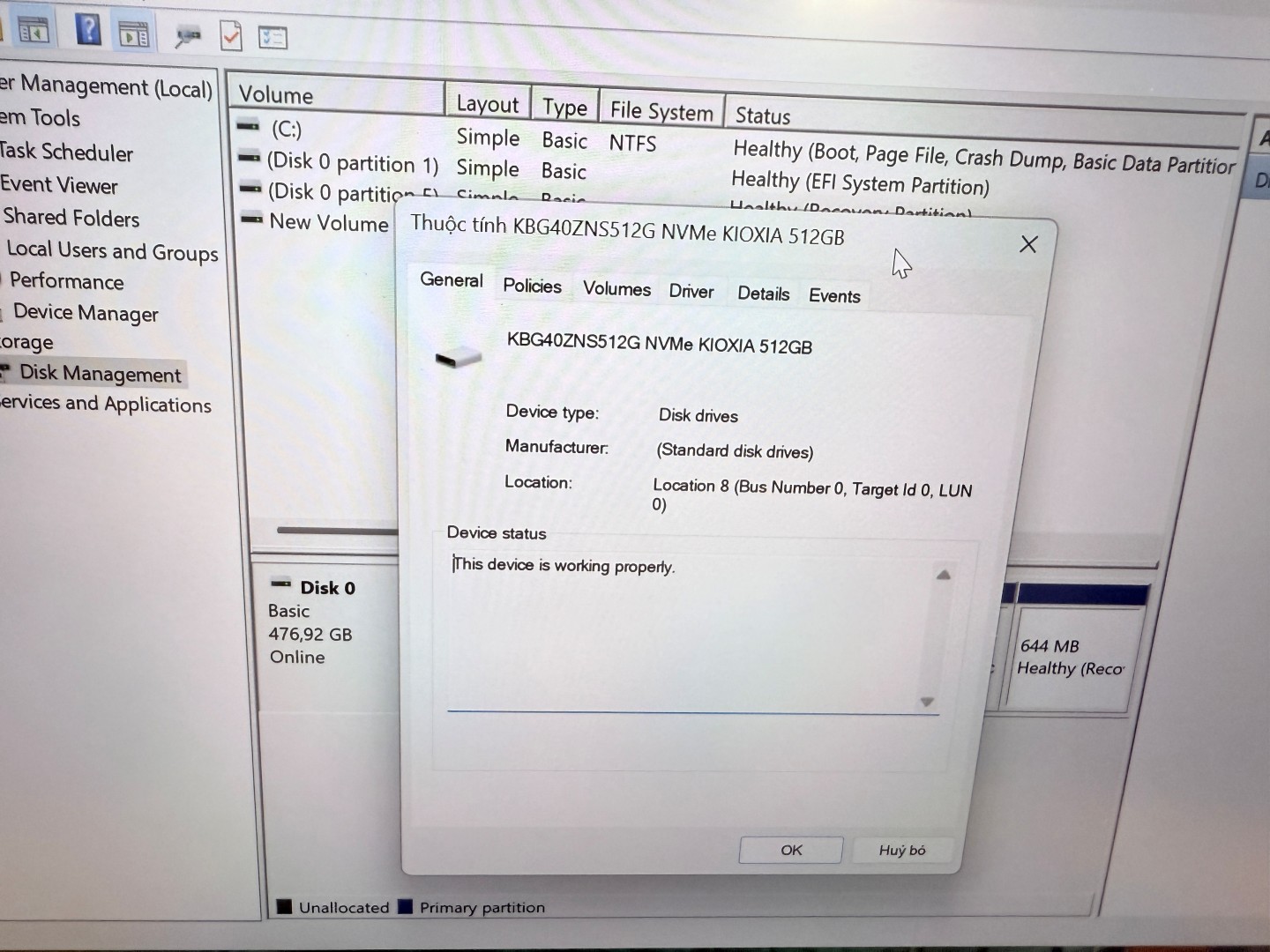Viewport: 1270px width, 952px height.
Task: Open Help via the blue question mark icon
Action: pos(87,30)
